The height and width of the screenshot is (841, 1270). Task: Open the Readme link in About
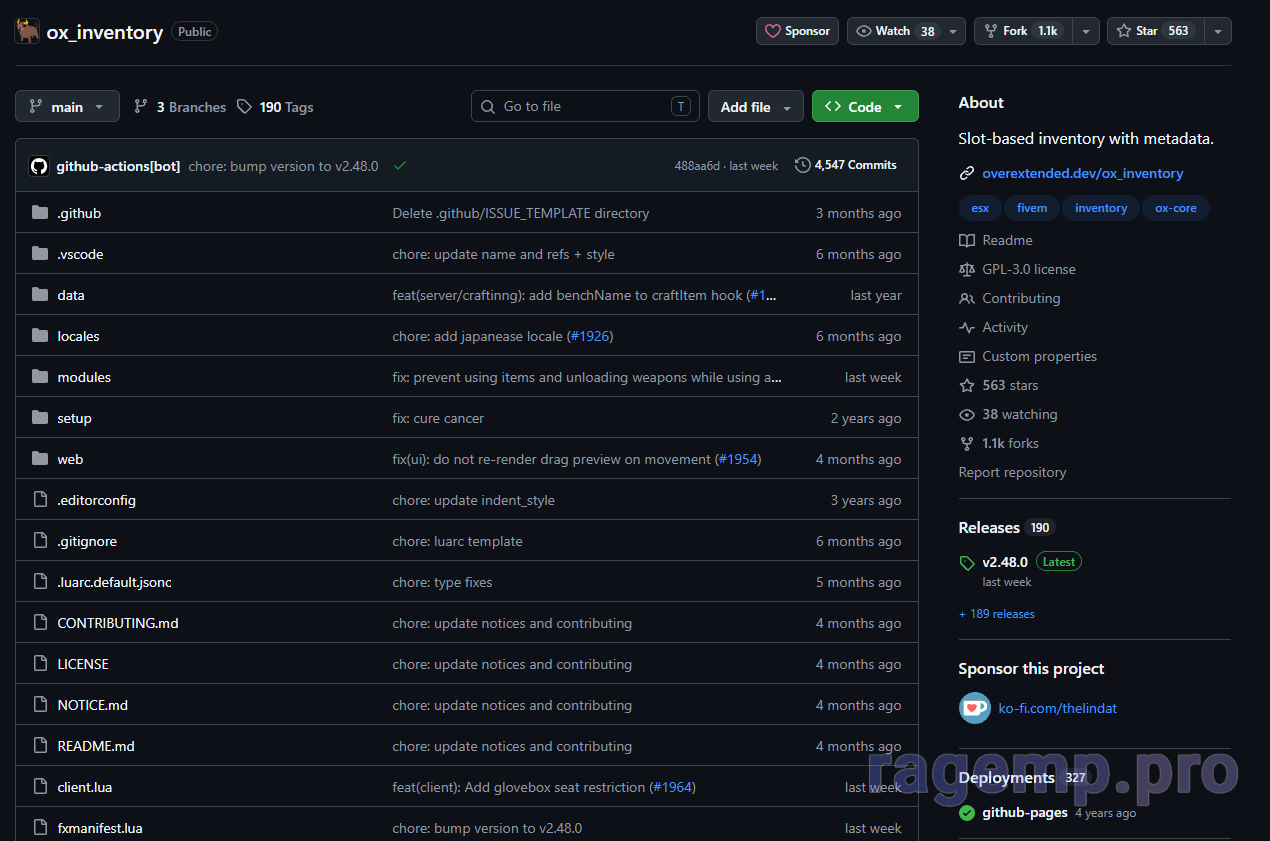(x=1007, y=240)
